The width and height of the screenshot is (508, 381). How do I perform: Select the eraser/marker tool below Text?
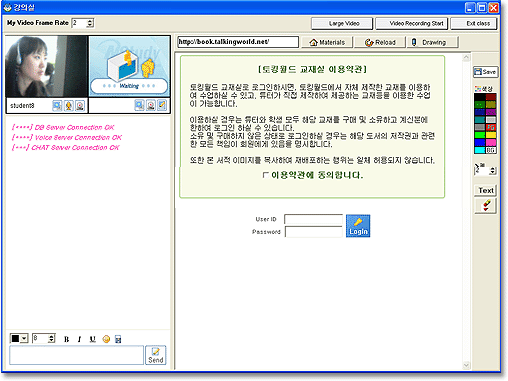(485, 205)
